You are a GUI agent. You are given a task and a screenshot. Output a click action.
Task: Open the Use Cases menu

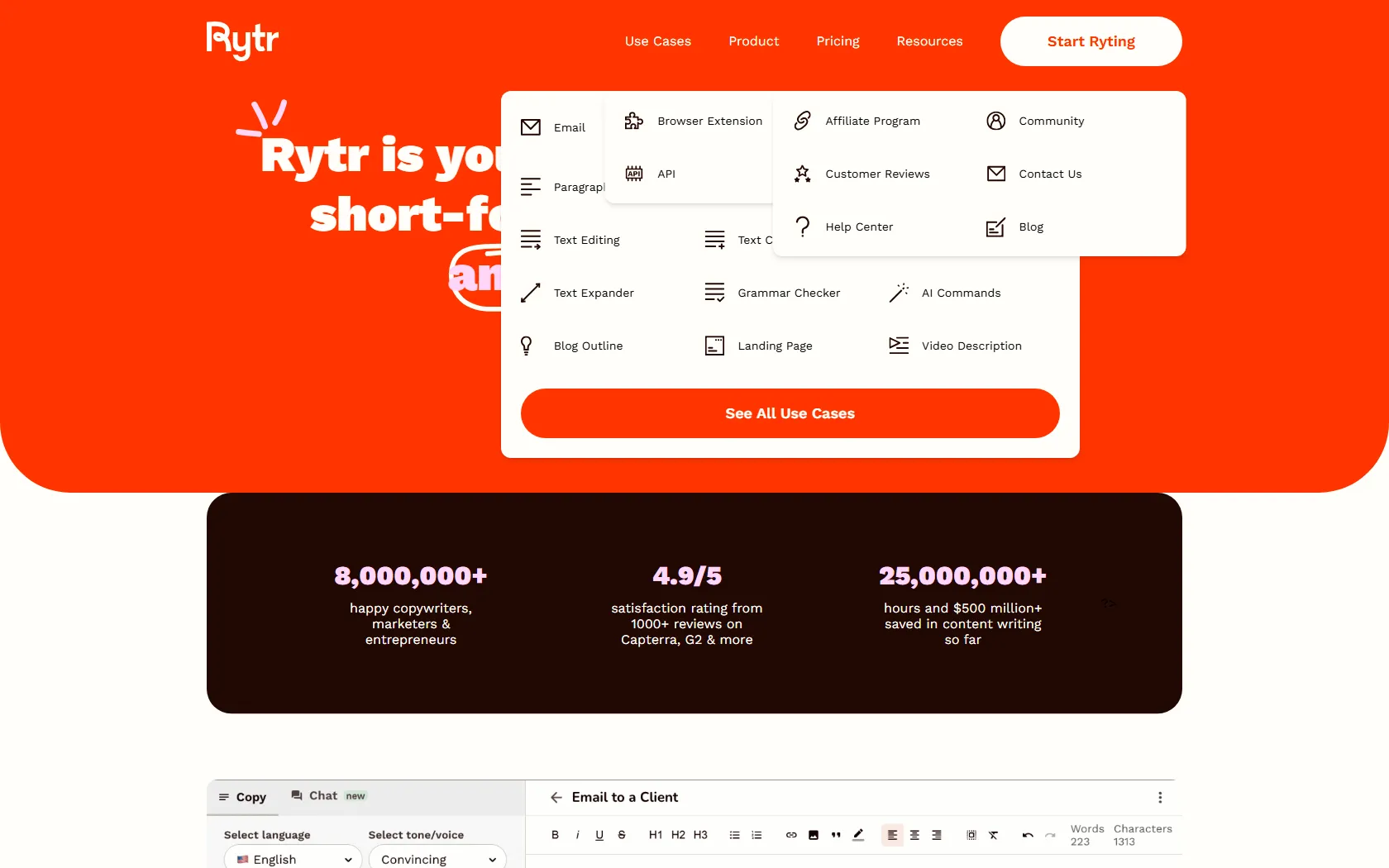point(657,41)
